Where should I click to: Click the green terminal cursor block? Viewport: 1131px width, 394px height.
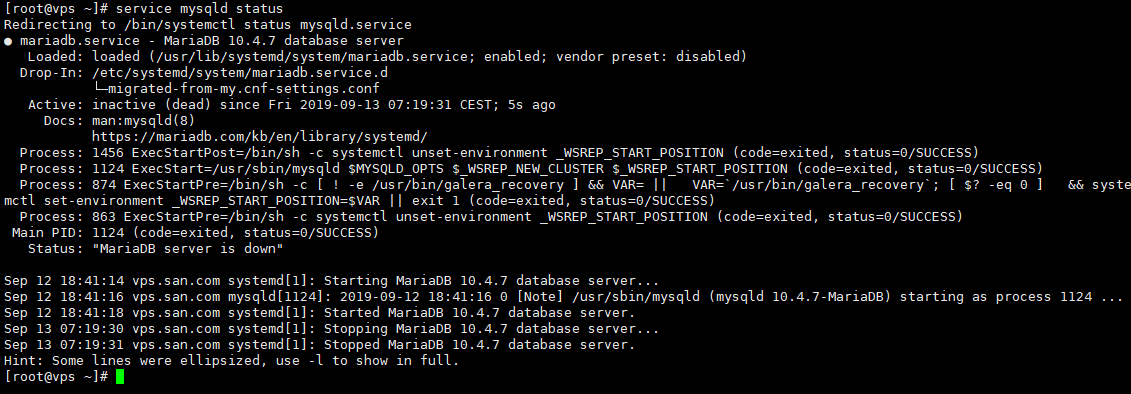click(x=120, y=377)
